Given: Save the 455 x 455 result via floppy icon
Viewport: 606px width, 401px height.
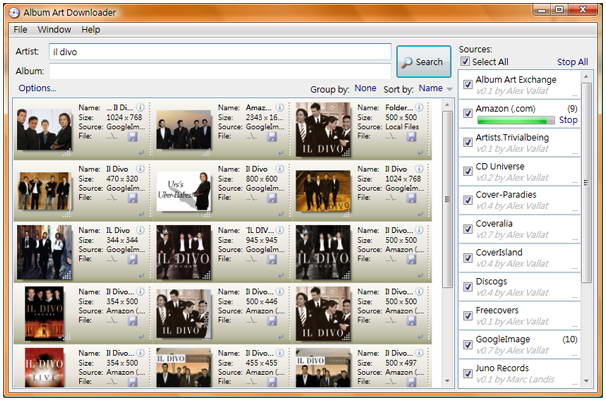Looking at the screenshot, I should (x=272, y=382).
